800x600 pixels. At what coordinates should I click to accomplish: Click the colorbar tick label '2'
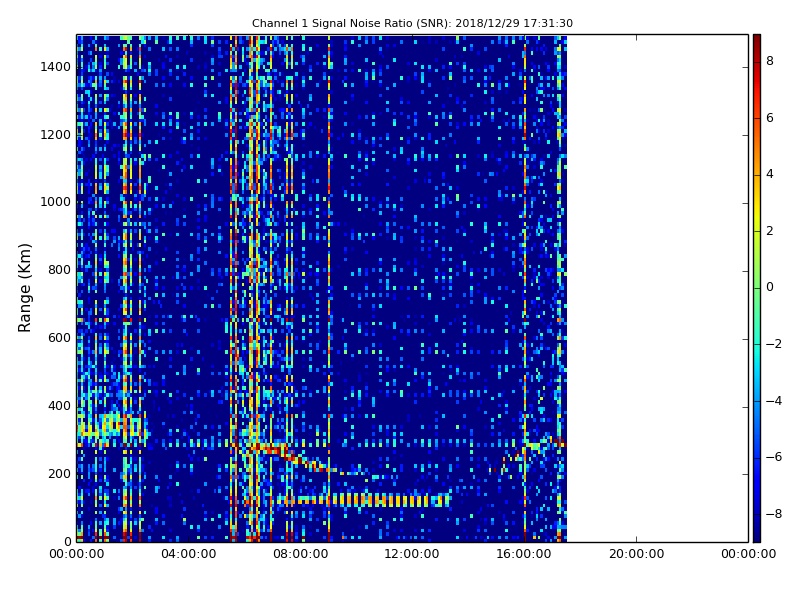click(x=770, y=231)
